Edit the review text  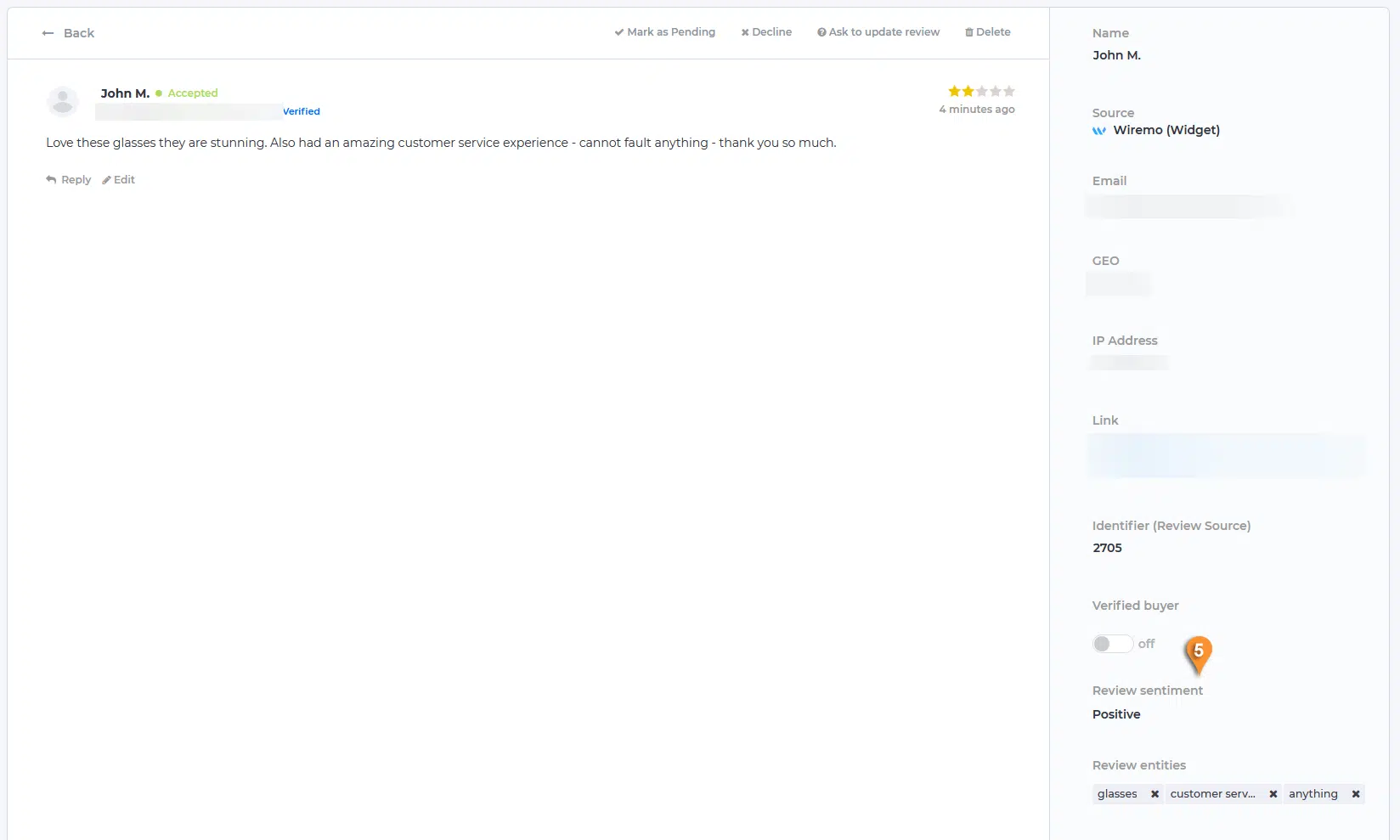pos(119,180)
